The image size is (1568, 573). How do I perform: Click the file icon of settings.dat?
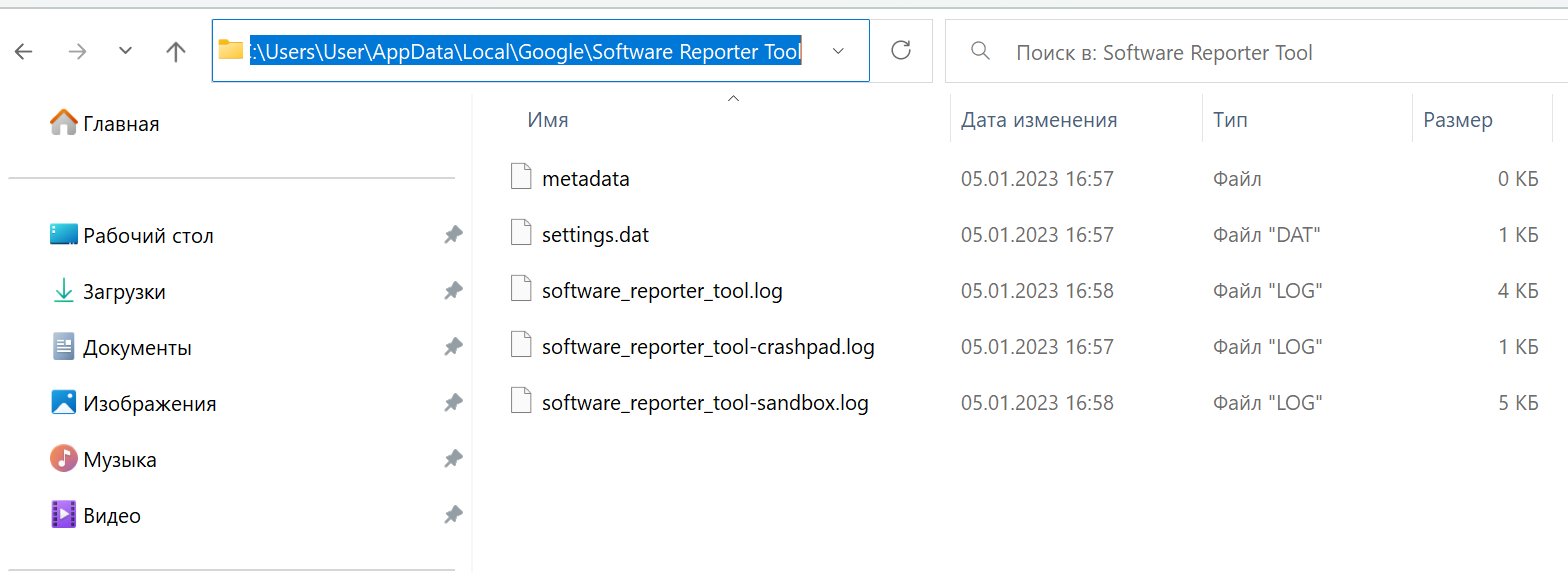tap(520, 234)
